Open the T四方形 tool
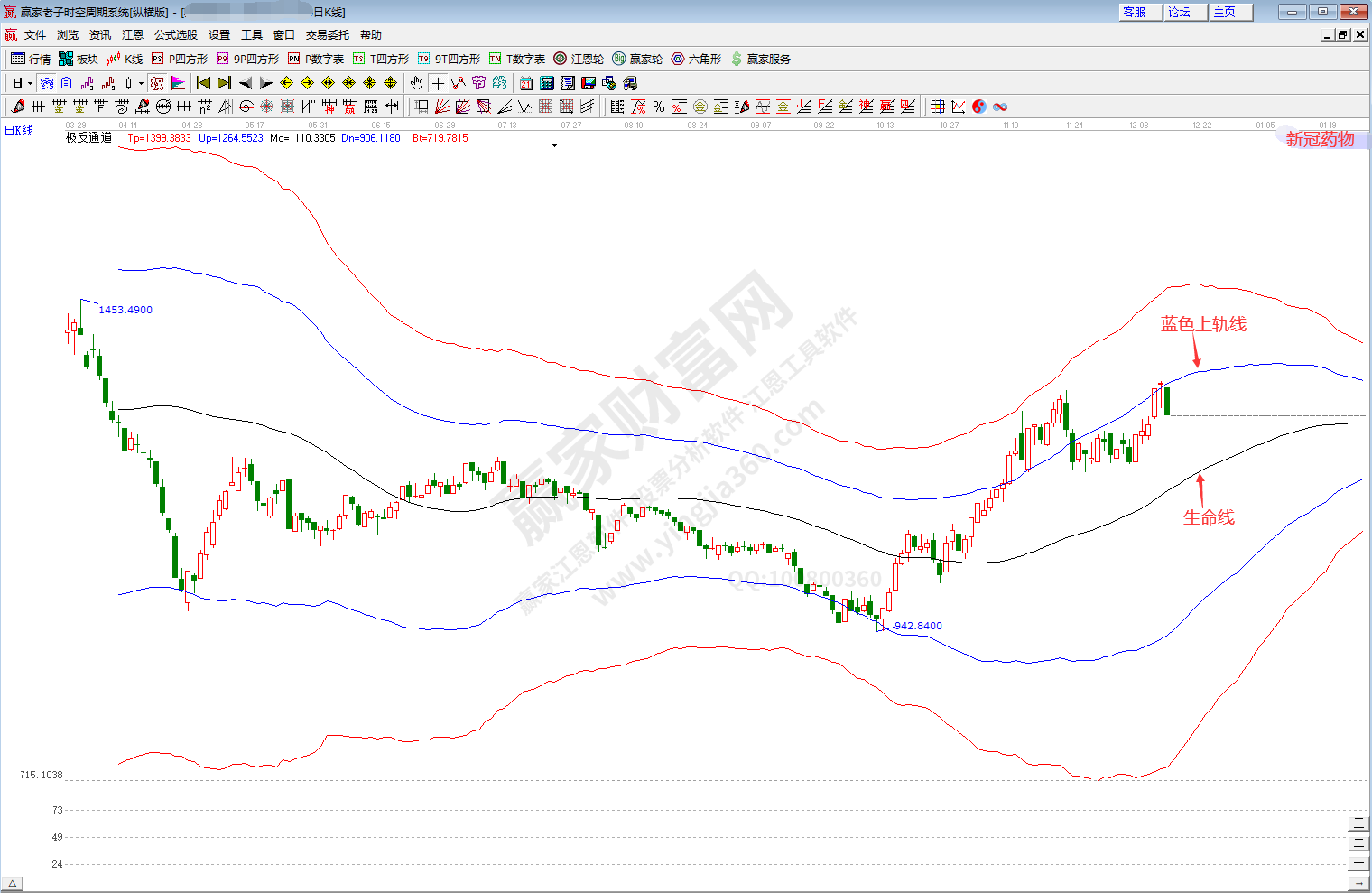Screen dimensions: 1372x893 [381, 59]
